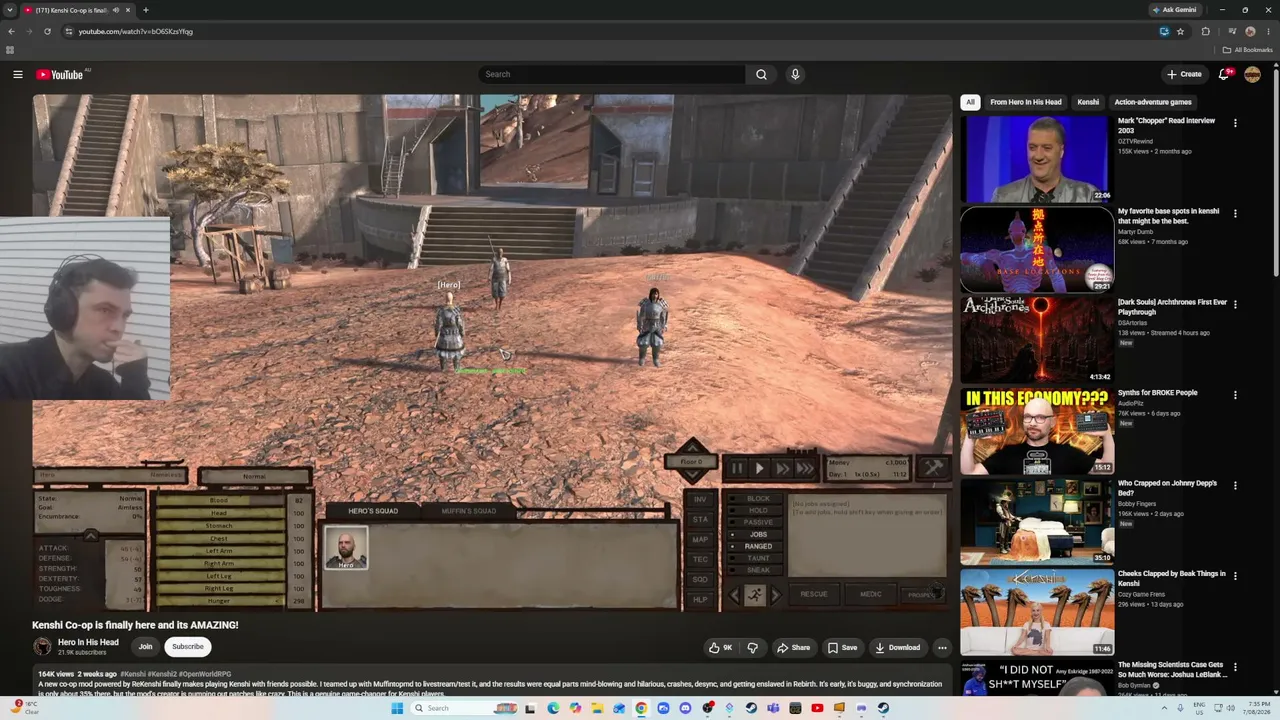
Task: Open the MAP panel button
Action: [700, 539]
